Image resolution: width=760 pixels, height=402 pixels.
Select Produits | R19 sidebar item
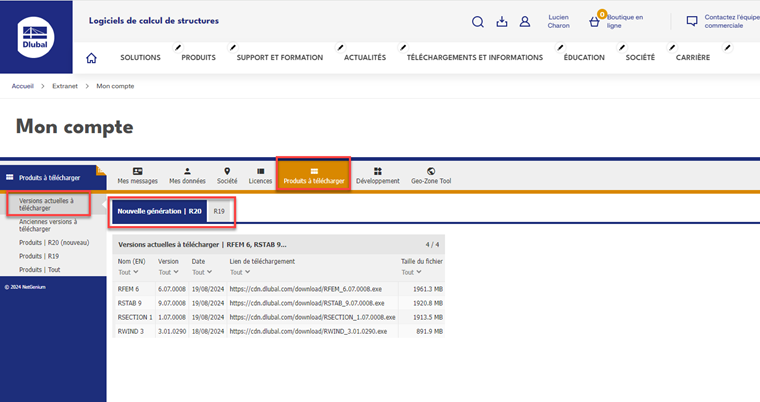(x=39, y=256)
